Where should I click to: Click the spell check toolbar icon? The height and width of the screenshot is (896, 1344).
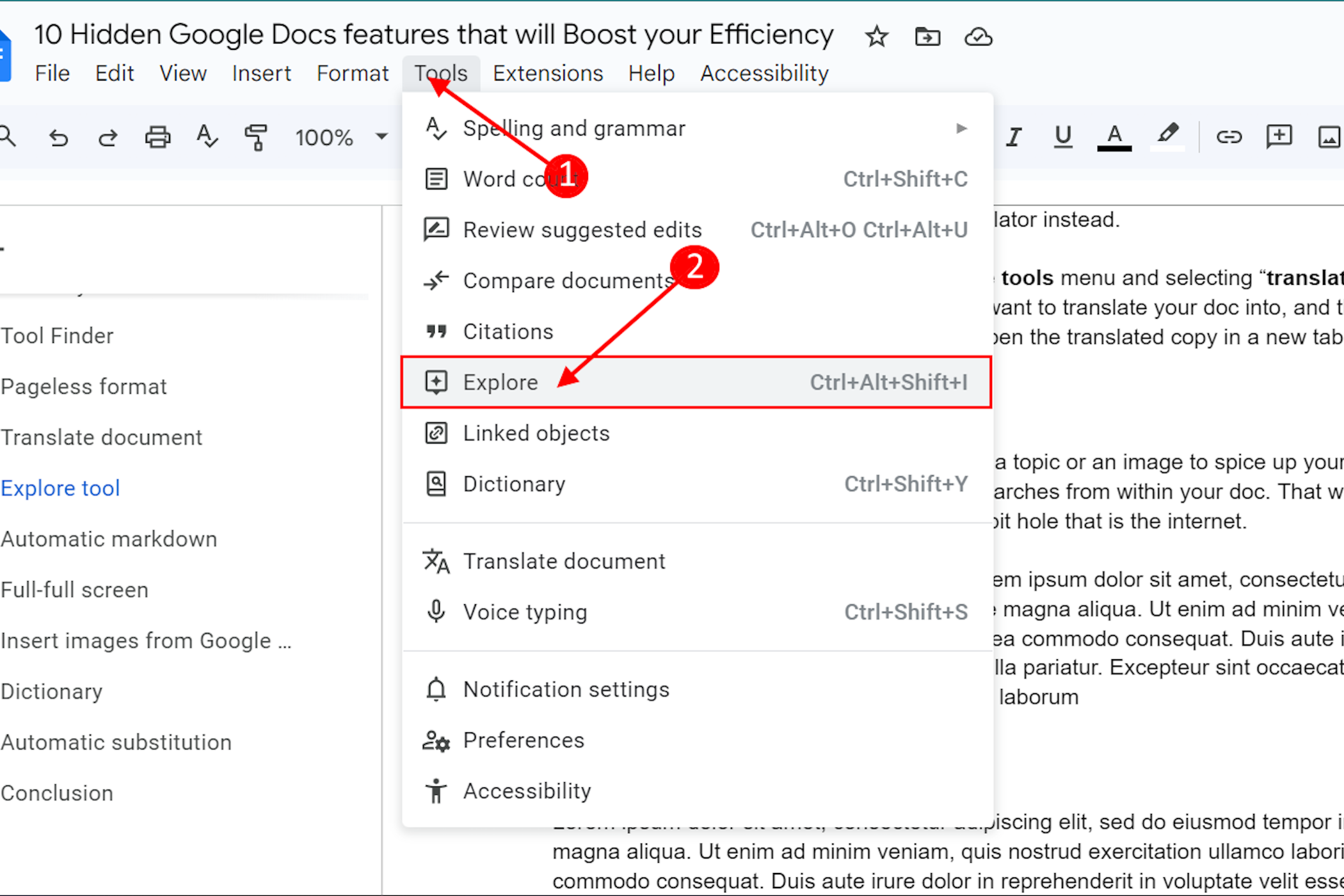(x=207, y=138)
